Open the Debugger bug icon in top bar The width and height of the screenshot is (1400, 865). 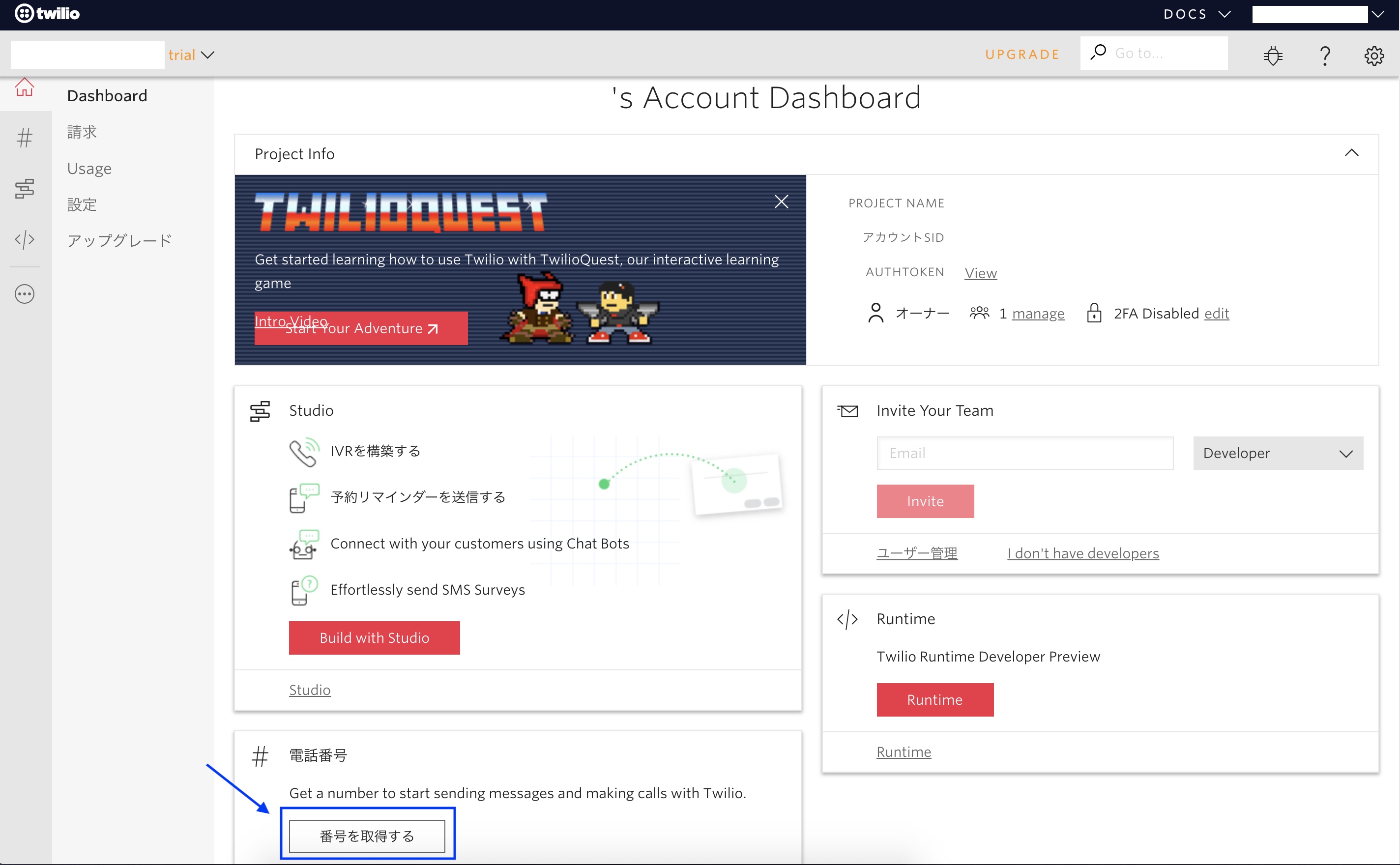(1272, 55)
